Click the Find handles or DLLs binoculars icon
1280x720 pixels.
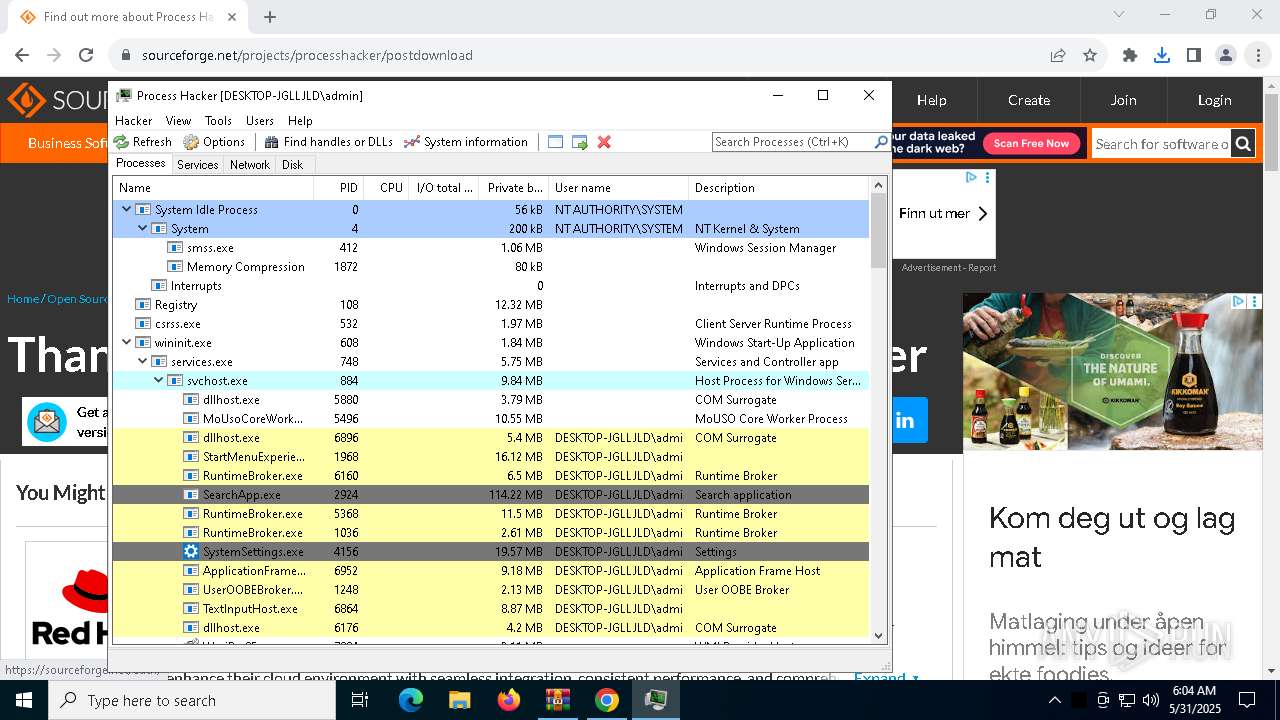pos(271,142)
